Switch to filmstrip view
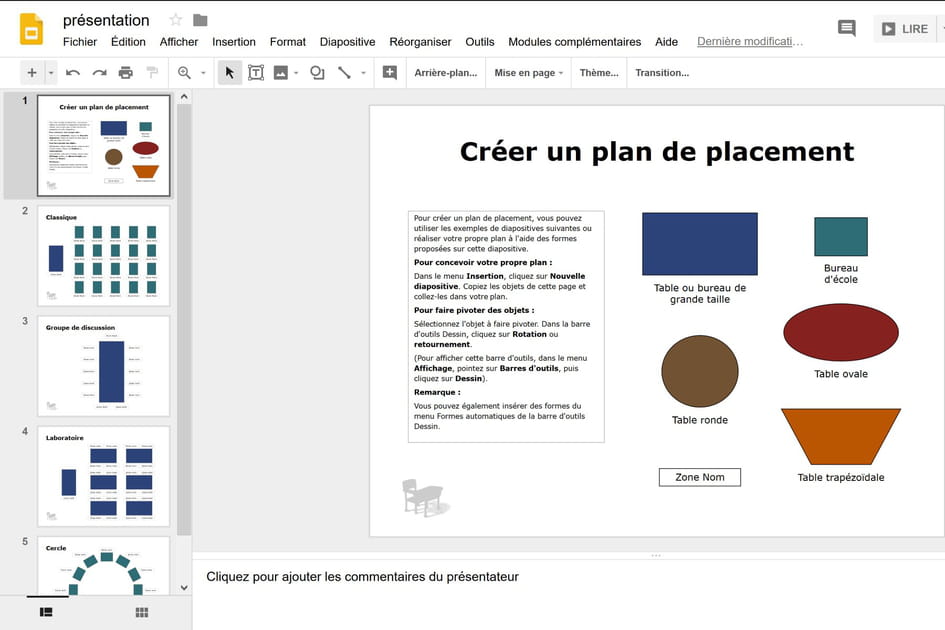This screenshot has height=630, width=945. [46, 613]
